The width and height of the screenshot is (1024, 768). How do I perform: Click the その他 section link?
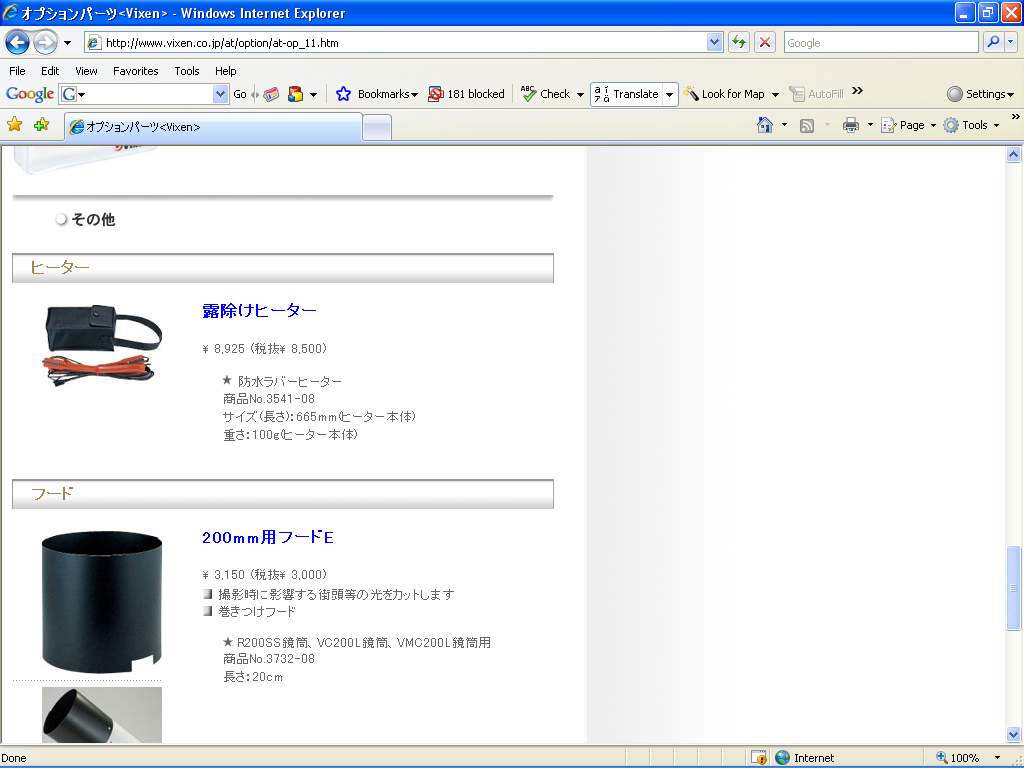pos(93,219)
